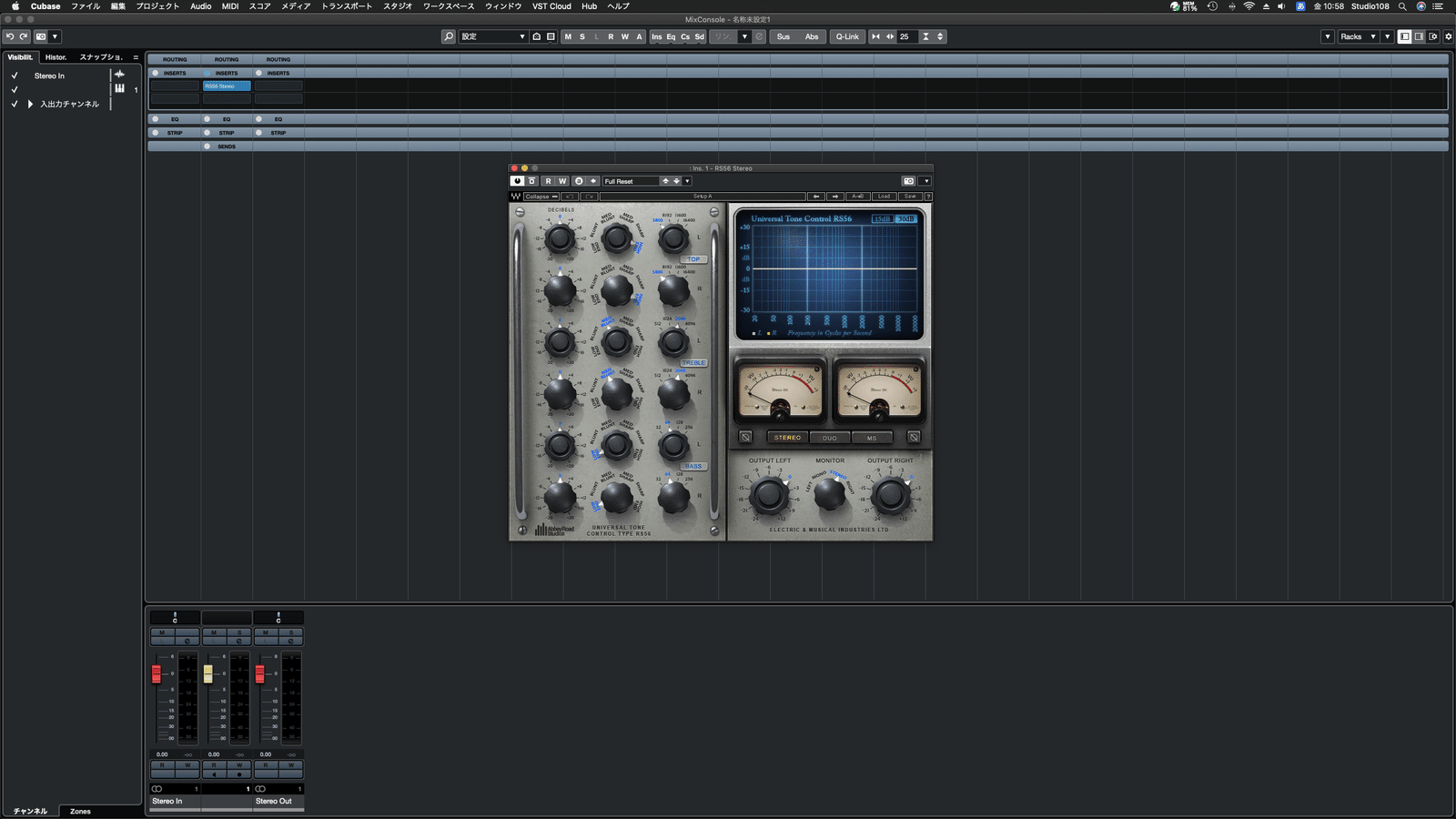Click Stereo Out channel red fader

tap(260, 673)
